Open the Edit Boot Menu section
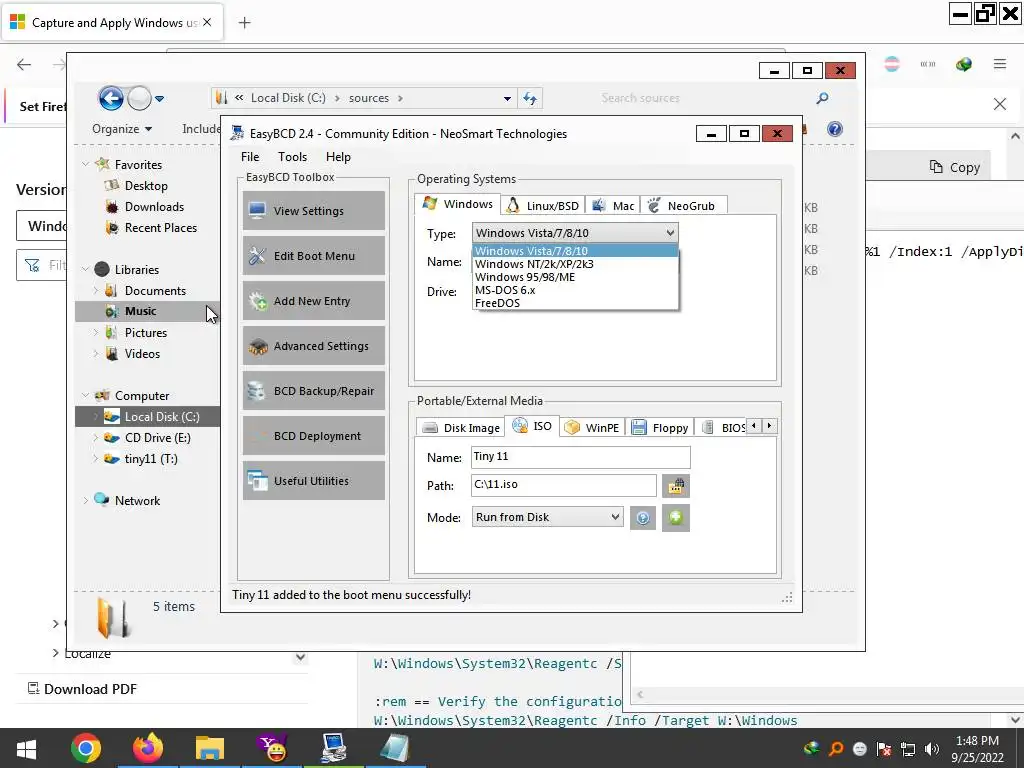The width and height of the screenshot is (1024, 768). coord(313,256)
